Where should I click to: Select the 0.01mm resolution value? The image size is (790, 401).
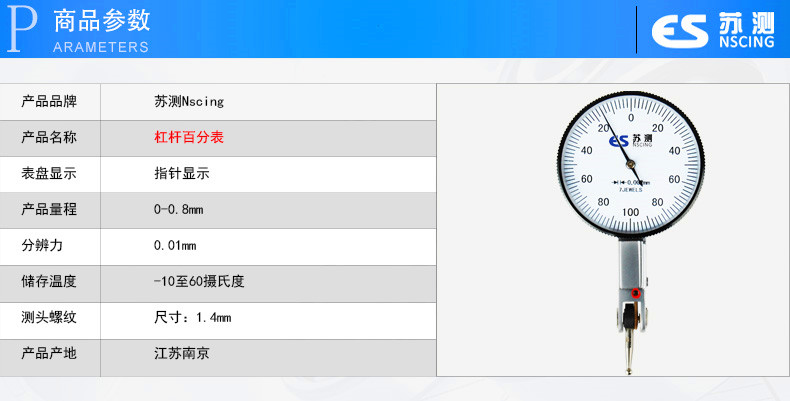coord(175,246)
